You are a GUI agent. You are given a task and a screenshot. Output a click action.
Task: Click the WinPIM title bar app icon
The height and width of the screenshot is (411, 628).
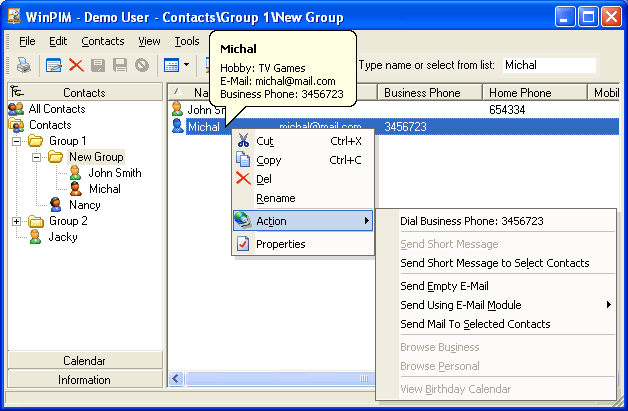coord(14,17)
